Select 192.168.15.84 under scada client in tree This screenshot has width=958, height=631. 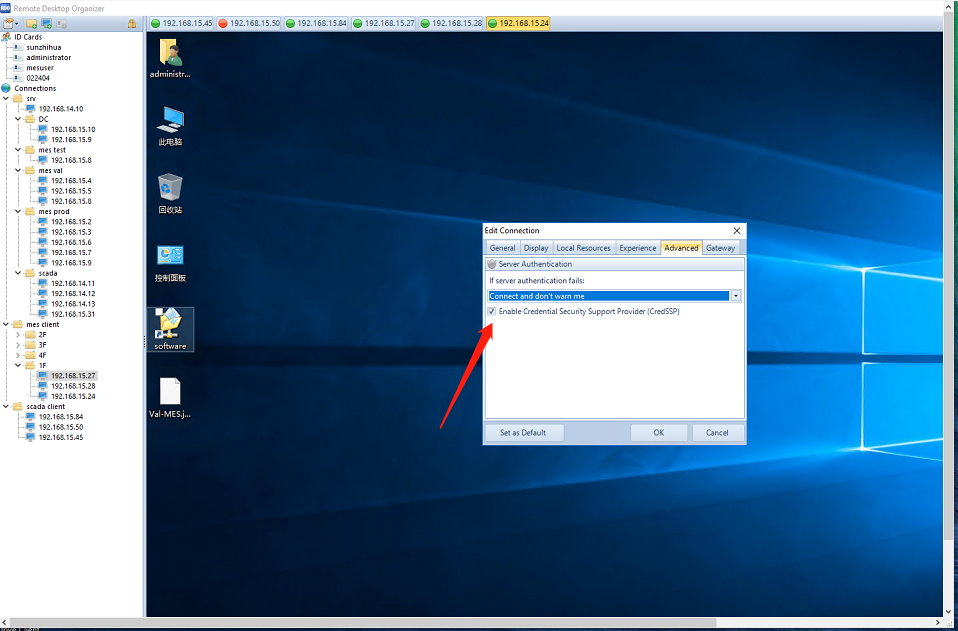click(60, 417)
